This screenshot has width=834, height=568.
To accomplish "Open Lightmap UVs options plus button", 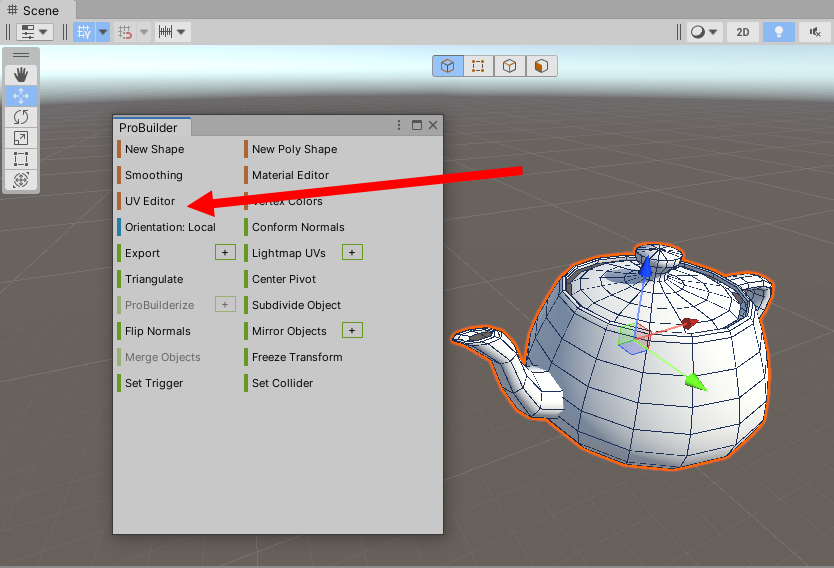I will (352, 253).
